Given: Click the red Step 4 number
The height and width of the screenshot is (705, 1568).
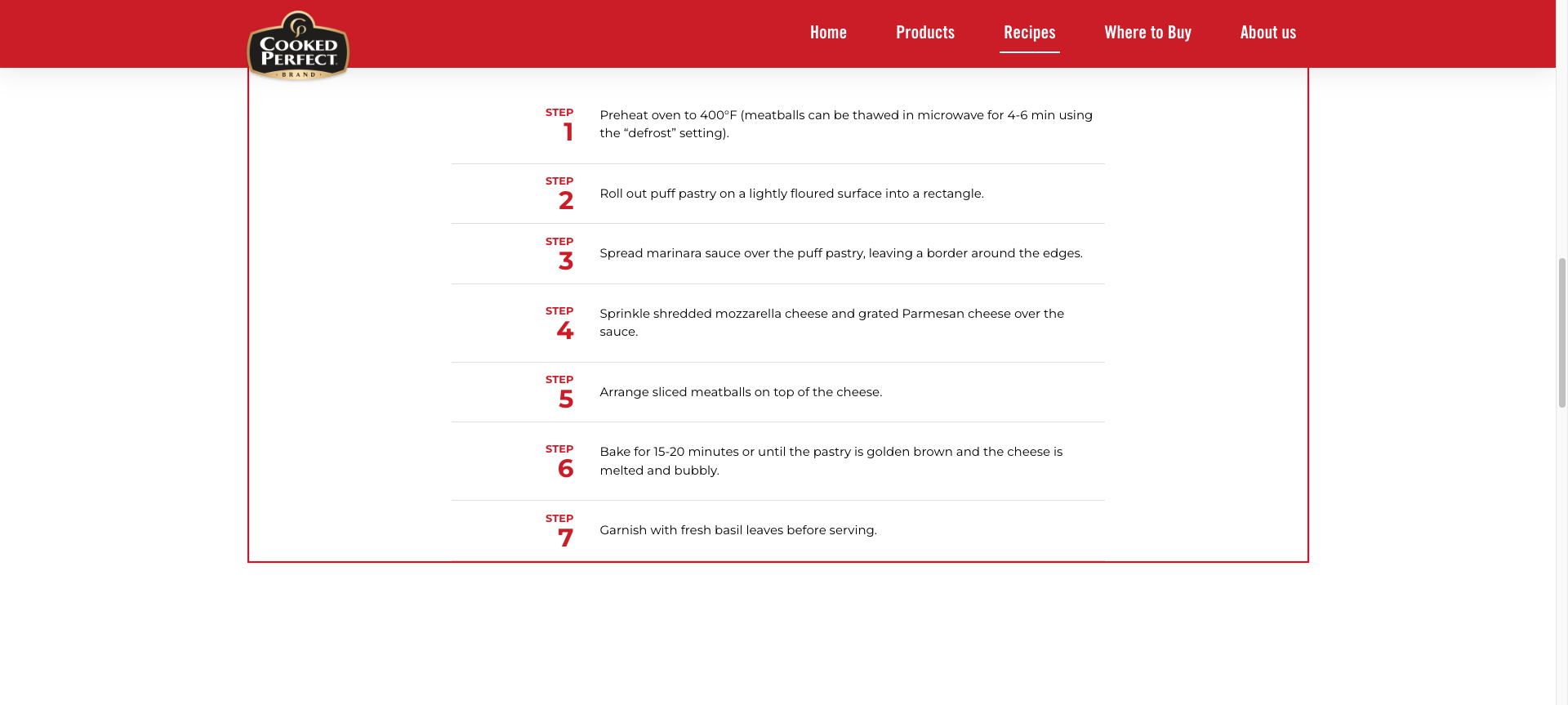Looking at the screenshot, I should click(565, 331).
